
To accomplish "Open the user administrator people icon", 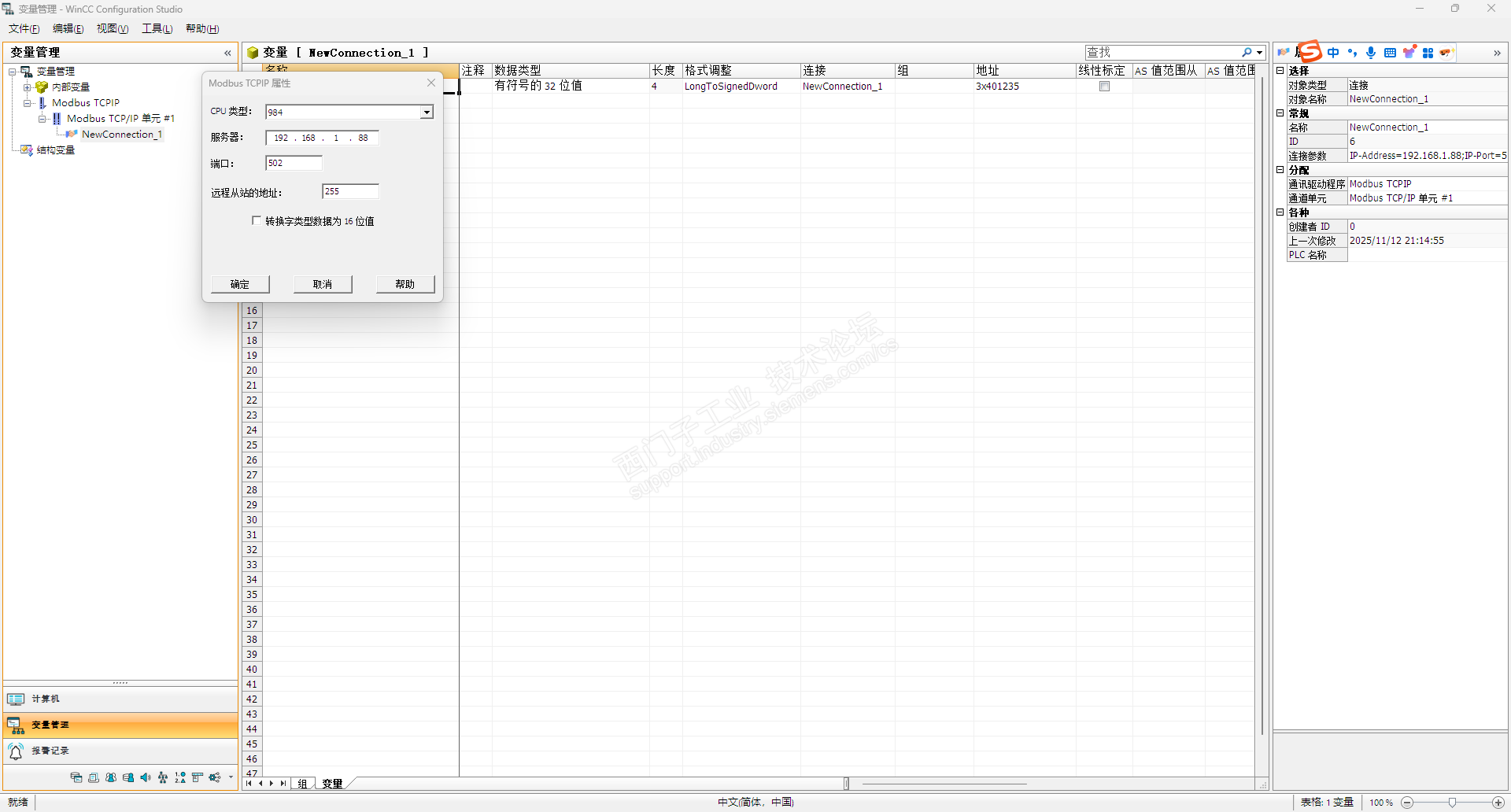I will pos(111,777).
